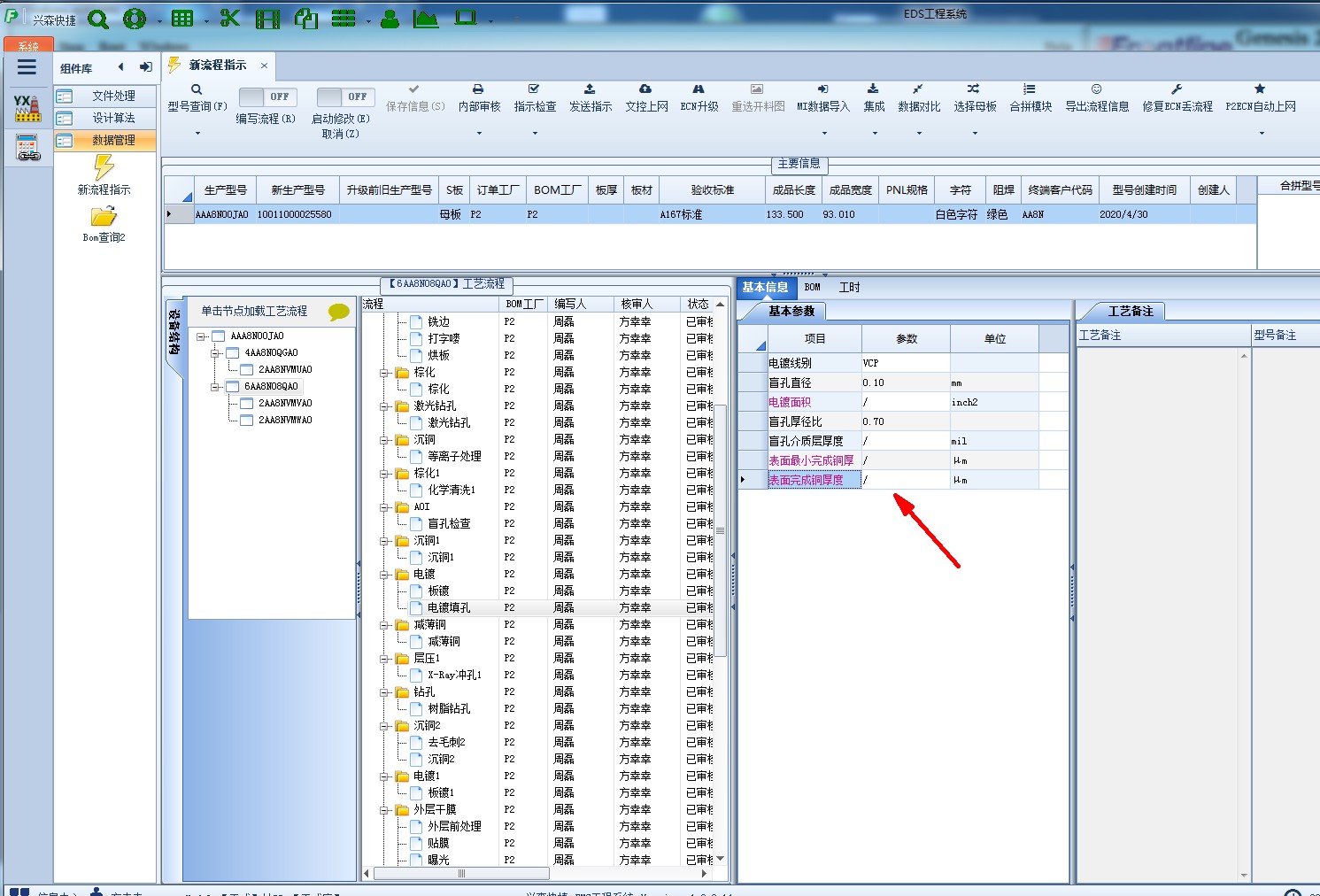Screen dimensions: 1320x896
Task: Select the 基本参数 sub-tab
Action: pos(791,311)
